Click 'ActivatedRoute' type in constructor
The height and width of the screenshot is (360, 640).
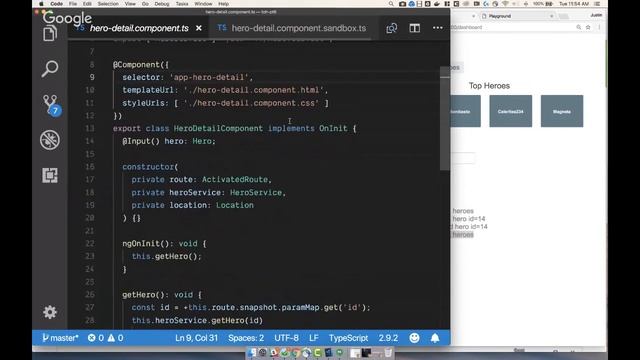pyautogui.click(x=235, y=180)
